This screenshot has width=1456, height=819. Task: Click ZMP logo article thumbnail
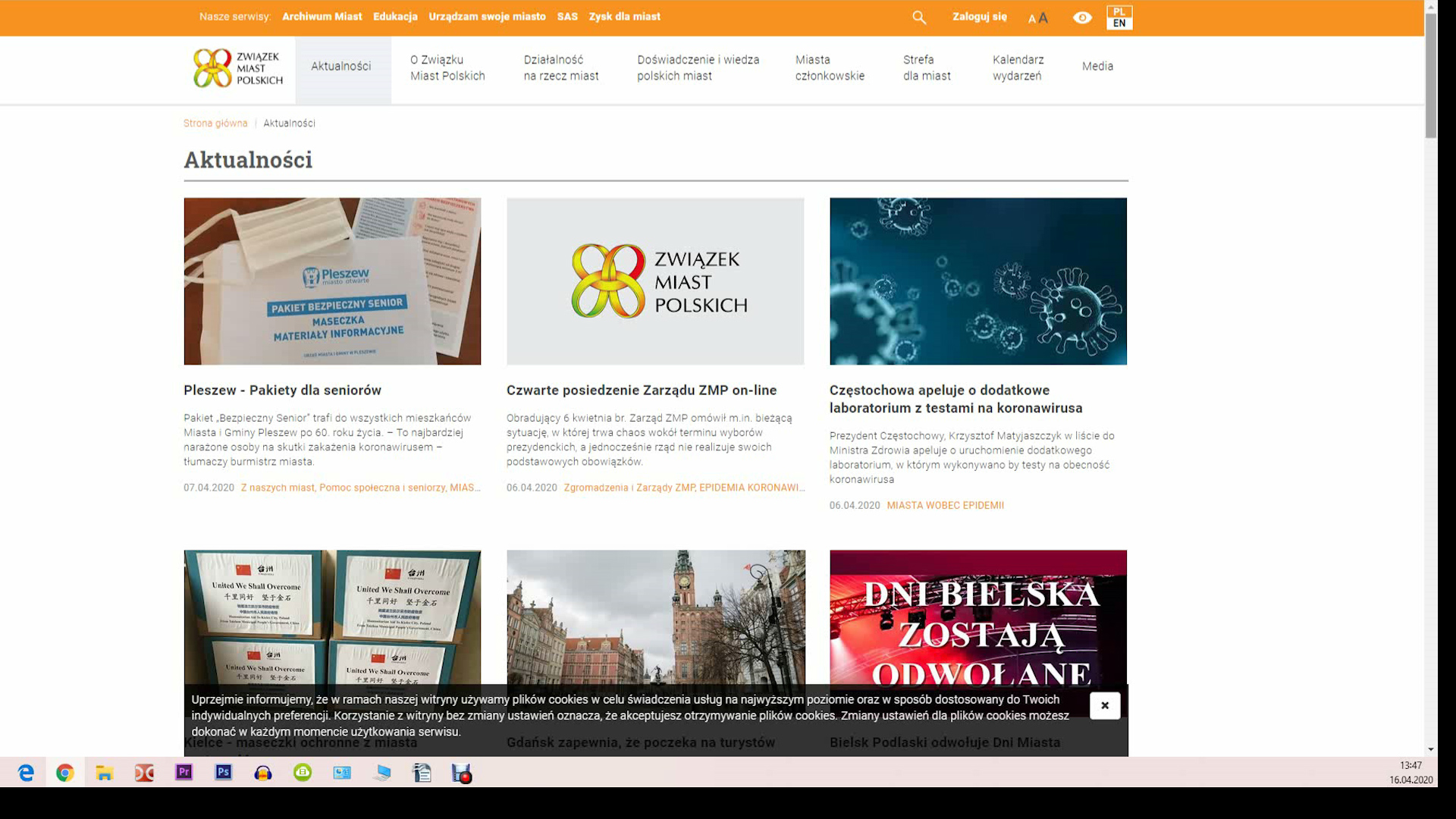pos(655,281)
